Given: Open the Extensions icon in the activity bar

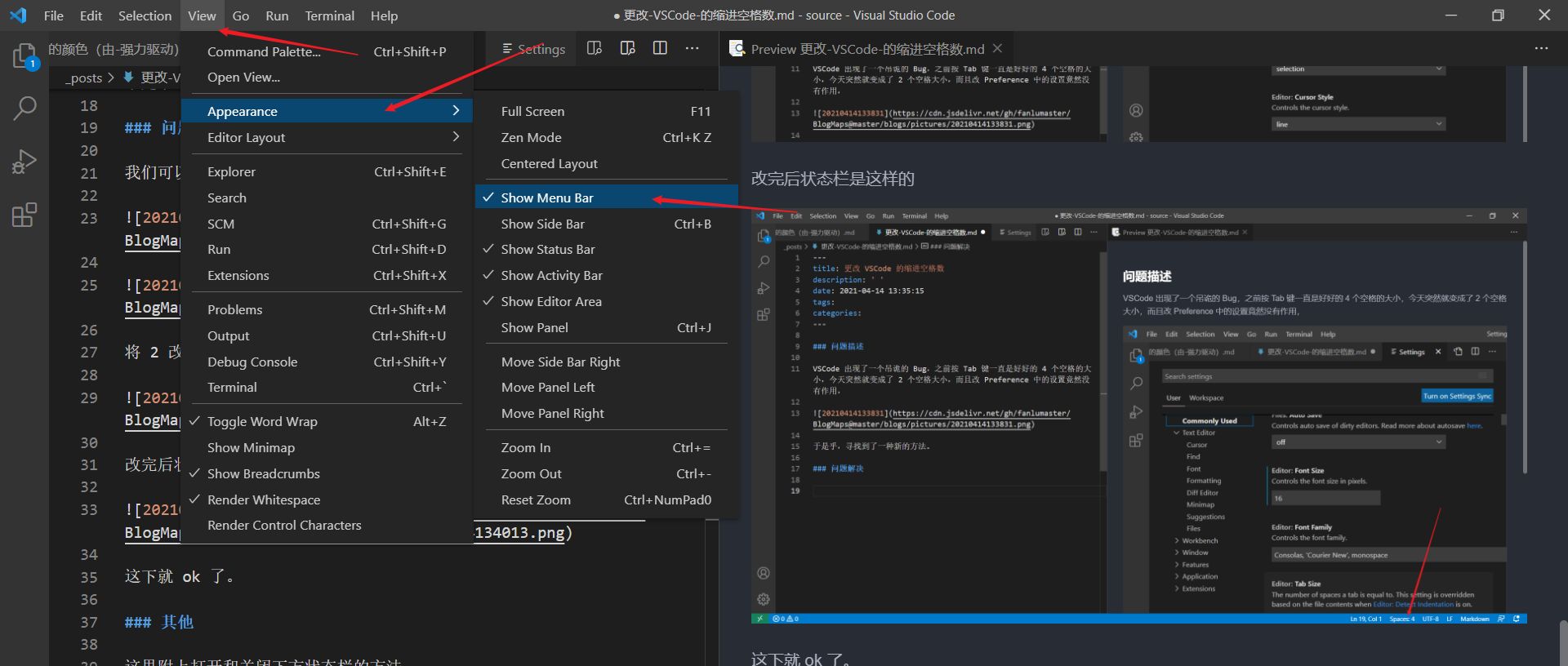Looking at the screenshot, I should pyautogui.click(x=24, y=215).
